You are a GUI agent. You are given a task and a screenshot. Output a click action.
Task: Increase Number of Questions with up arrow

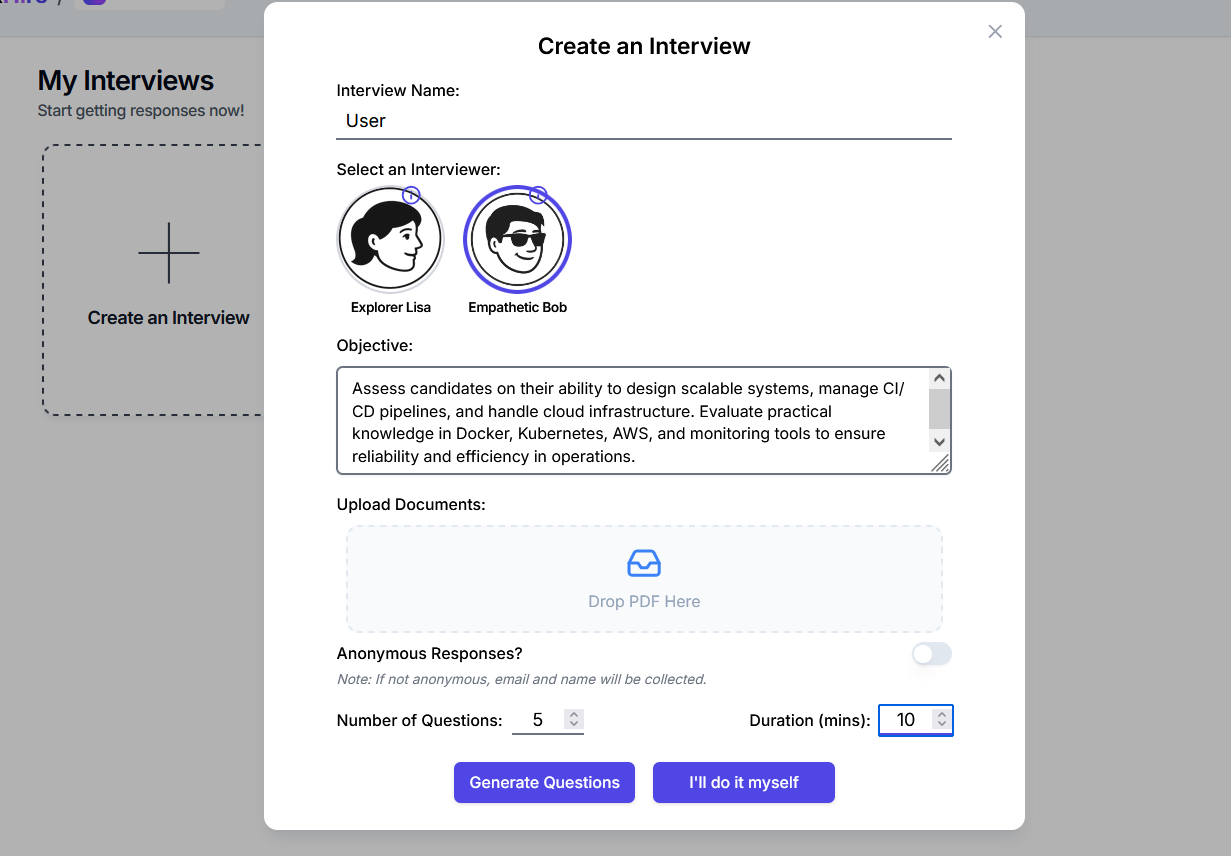coord(573,715)
